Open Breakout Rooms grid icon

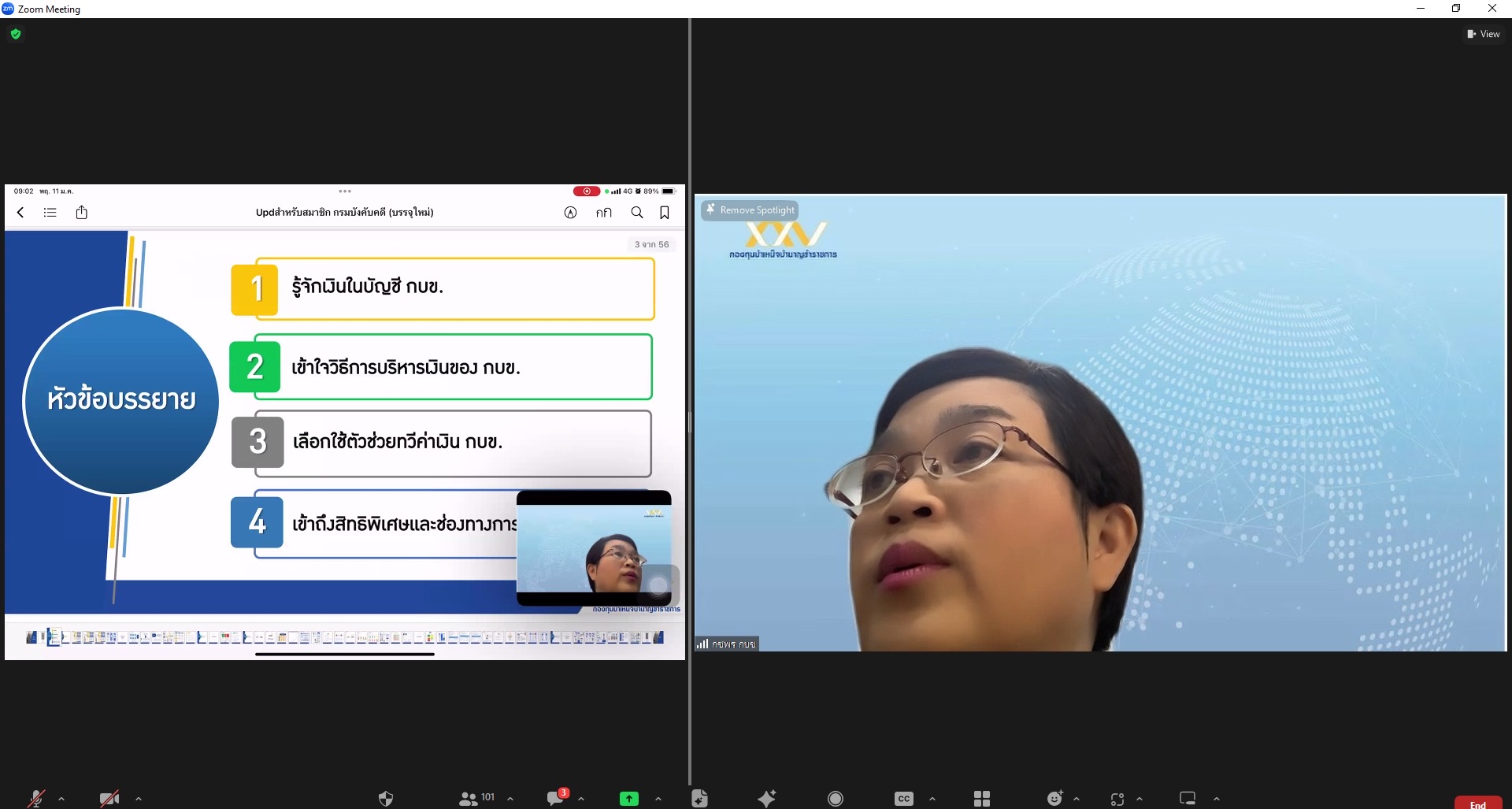click(982, 798)
